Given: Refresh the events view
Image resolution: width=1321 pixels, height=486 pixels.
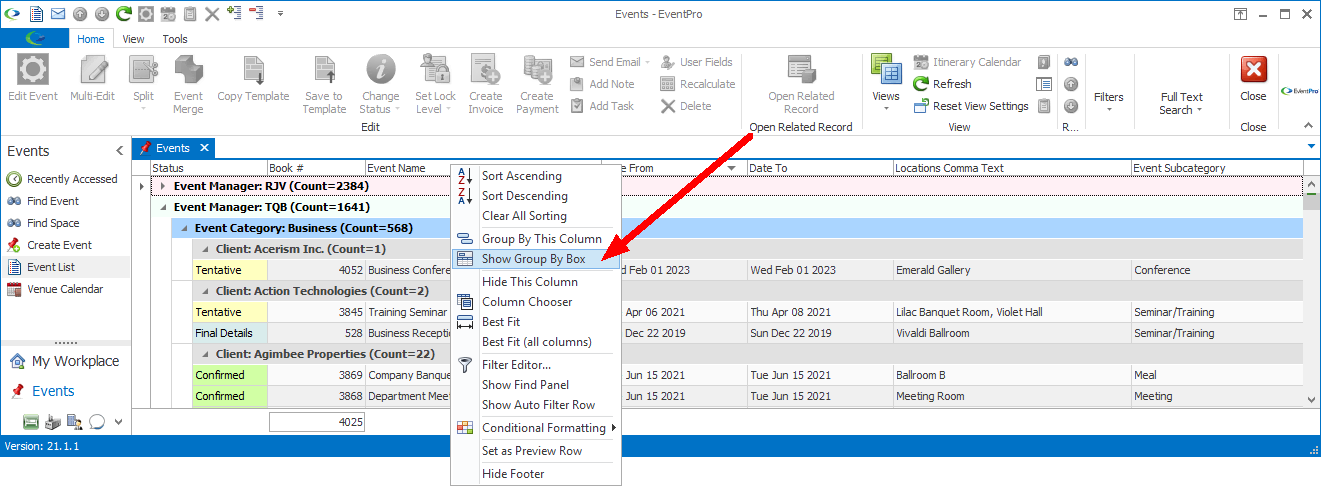Looking at the screenshot, I should tap(942, 84).
